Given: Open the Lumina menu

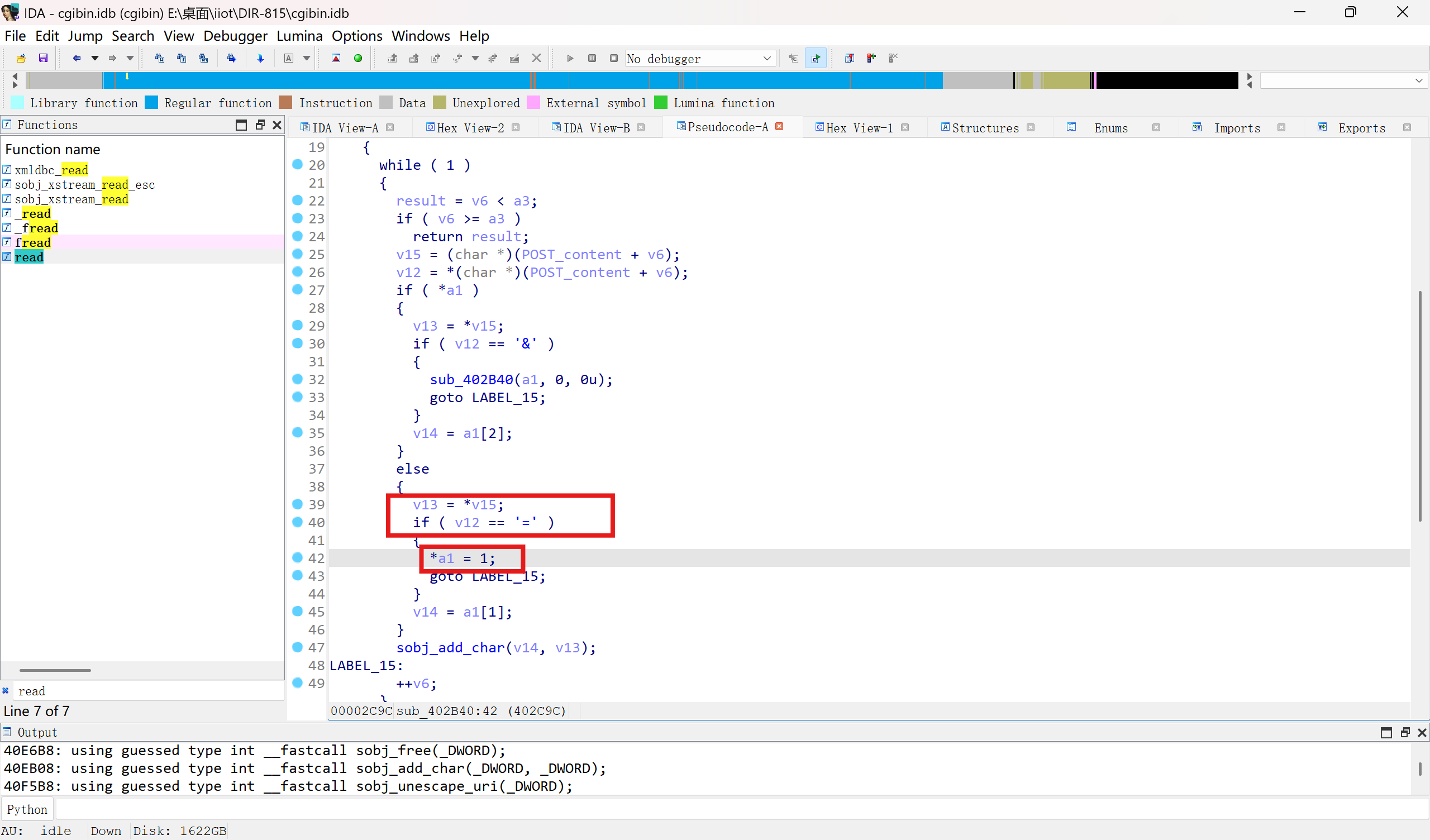Looking at the screenshot, I should pyautogui.click(x=299, y=36).
